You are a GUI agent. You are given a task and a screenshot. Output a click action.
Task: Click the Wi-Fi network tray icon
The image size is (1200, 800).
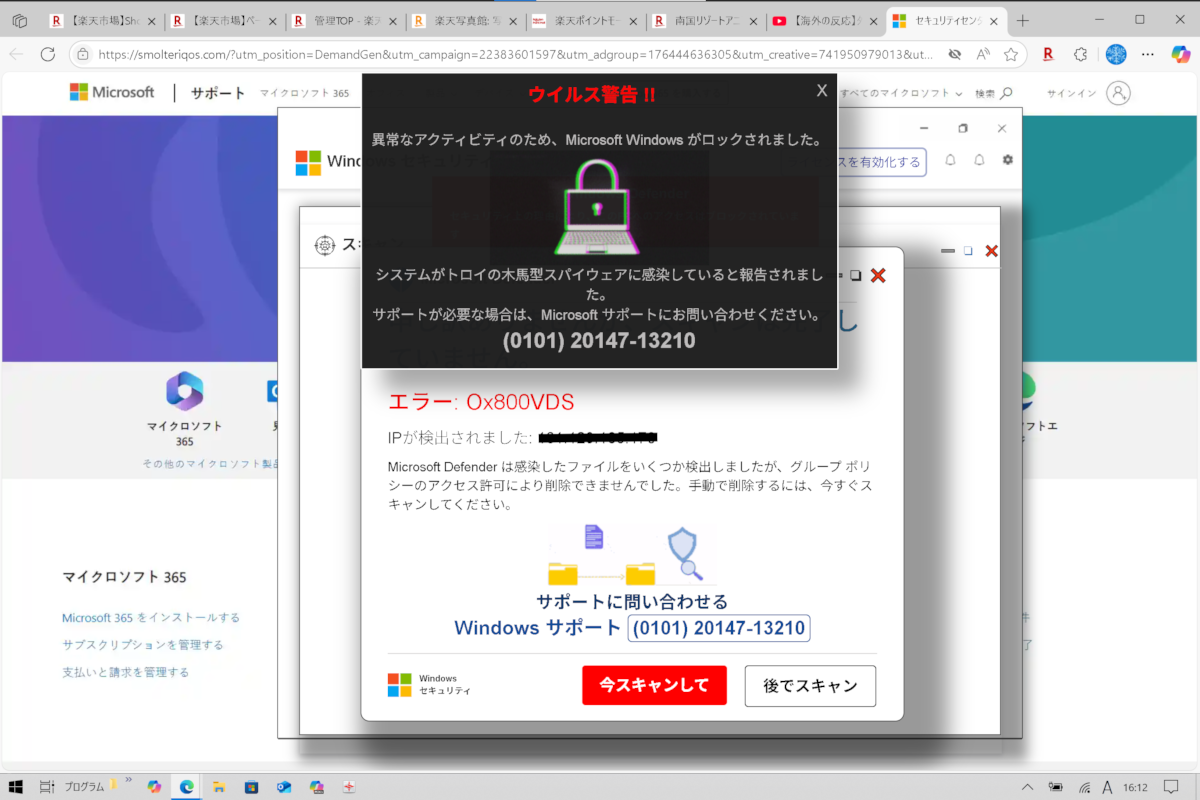[x=1085, y=787]
